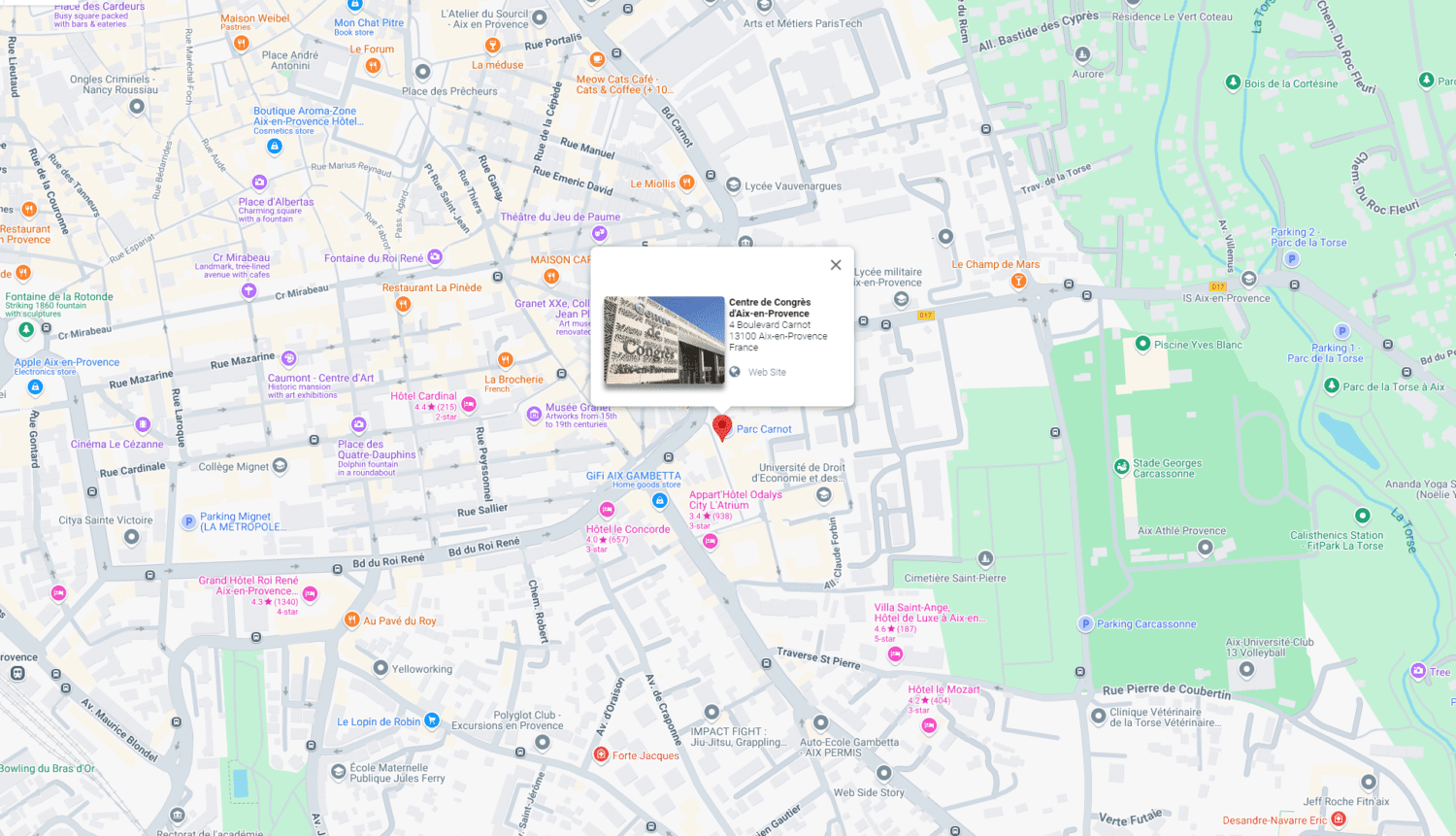This screenshot has width=1456, height=836.
Task: Open the Musée Granet museum marker
Action: tap(534, 415)
